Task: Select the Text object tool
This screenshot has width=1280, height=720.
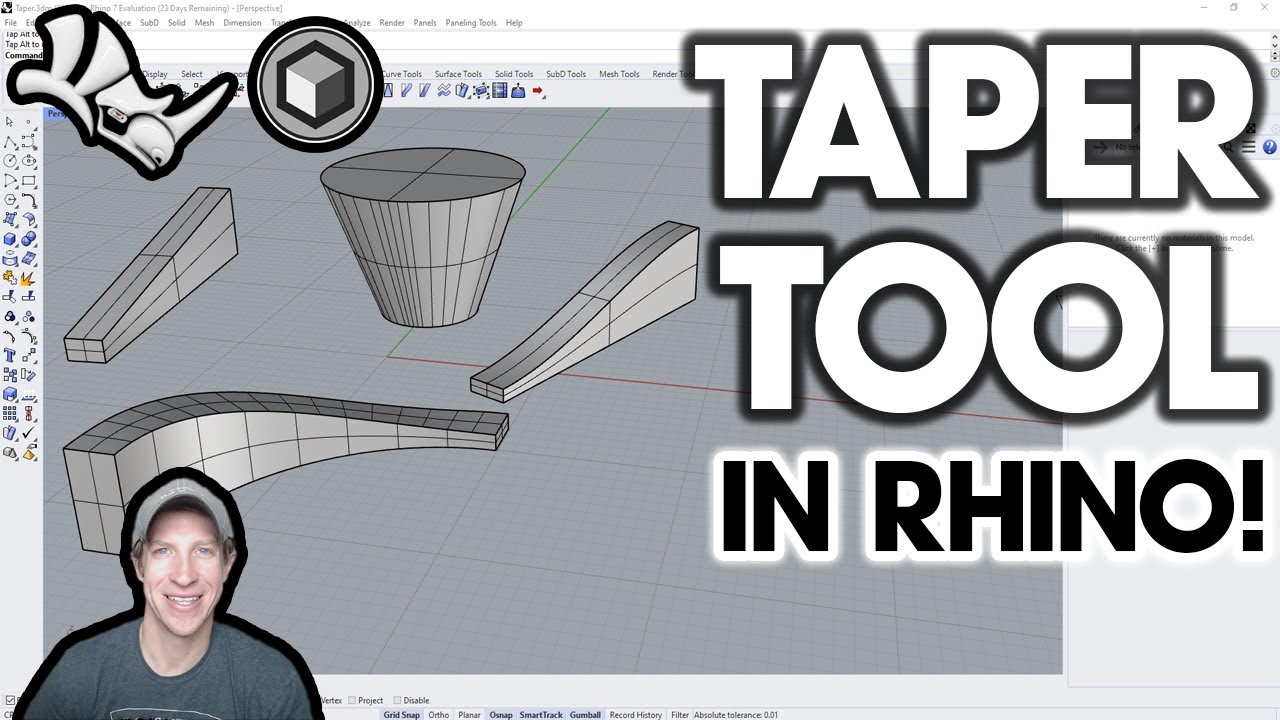Action: 9,354
